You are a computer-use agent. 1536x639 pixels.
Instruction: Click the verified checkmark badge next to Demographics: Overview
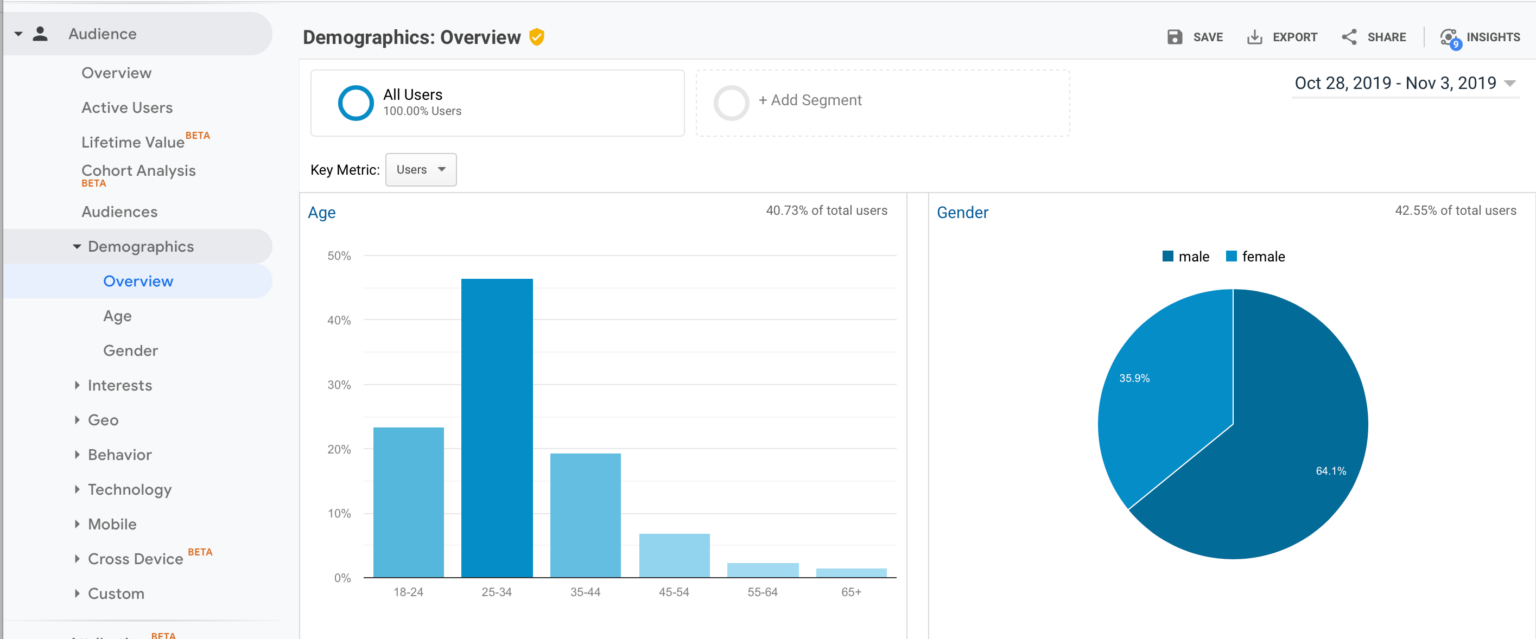coord(536,36)
